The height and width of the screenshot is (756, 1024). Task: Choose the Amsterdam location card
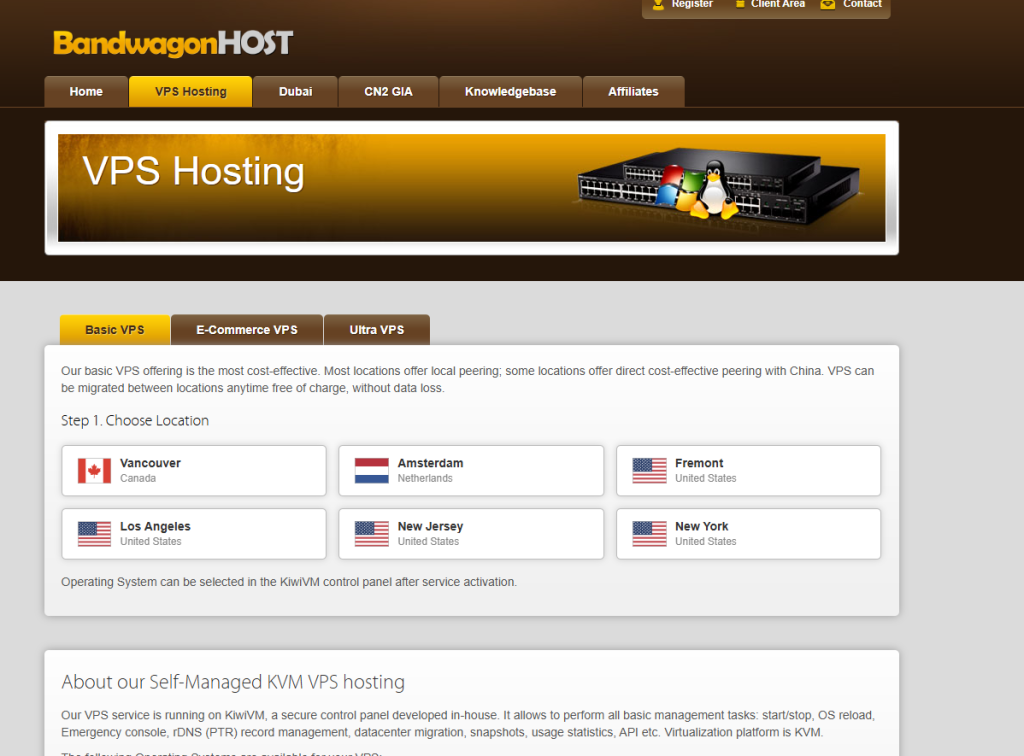coord(471,471)
